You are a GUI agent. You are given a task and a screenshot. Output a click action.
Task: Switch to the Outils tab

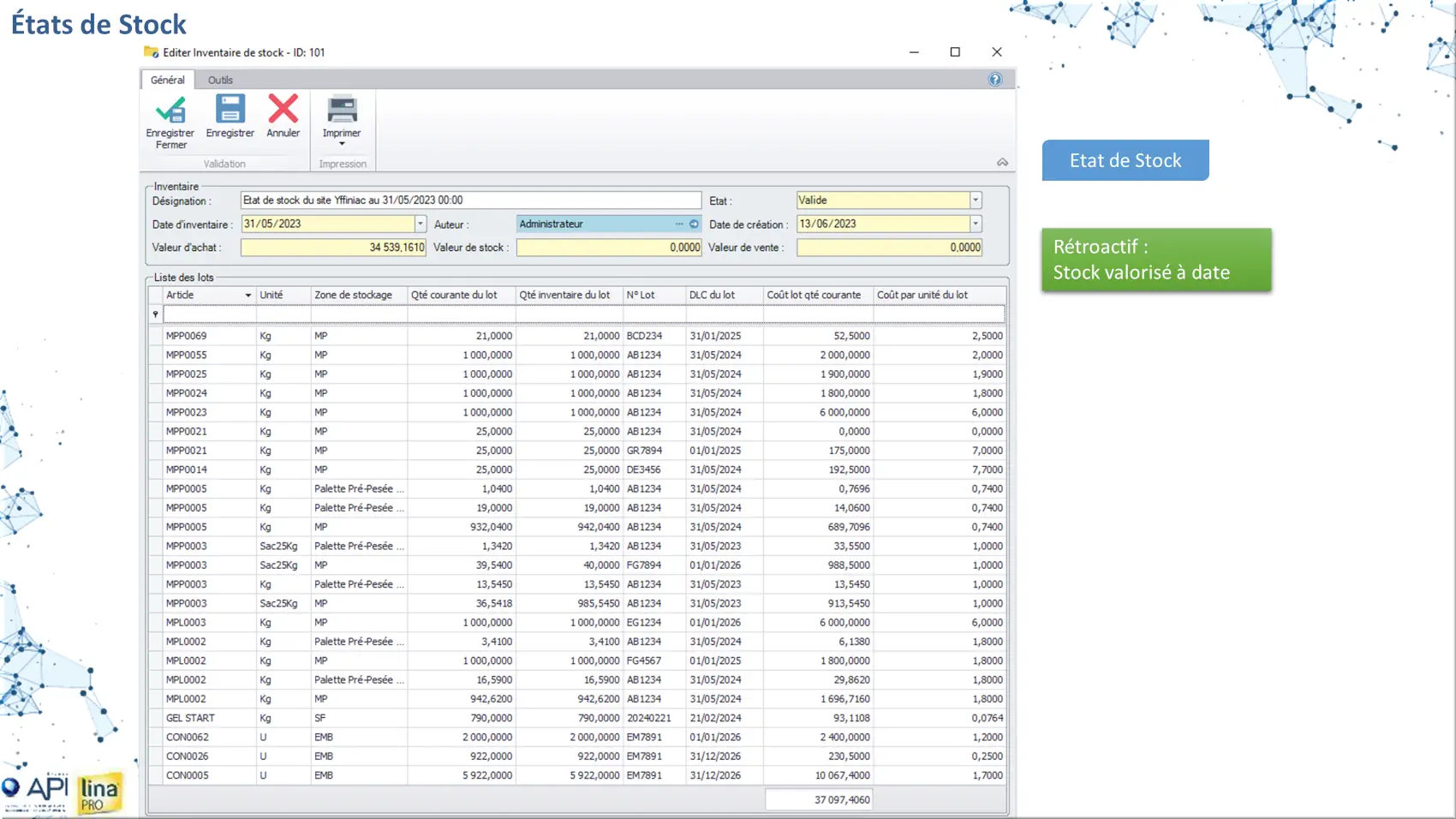click(x=220, y=80)
